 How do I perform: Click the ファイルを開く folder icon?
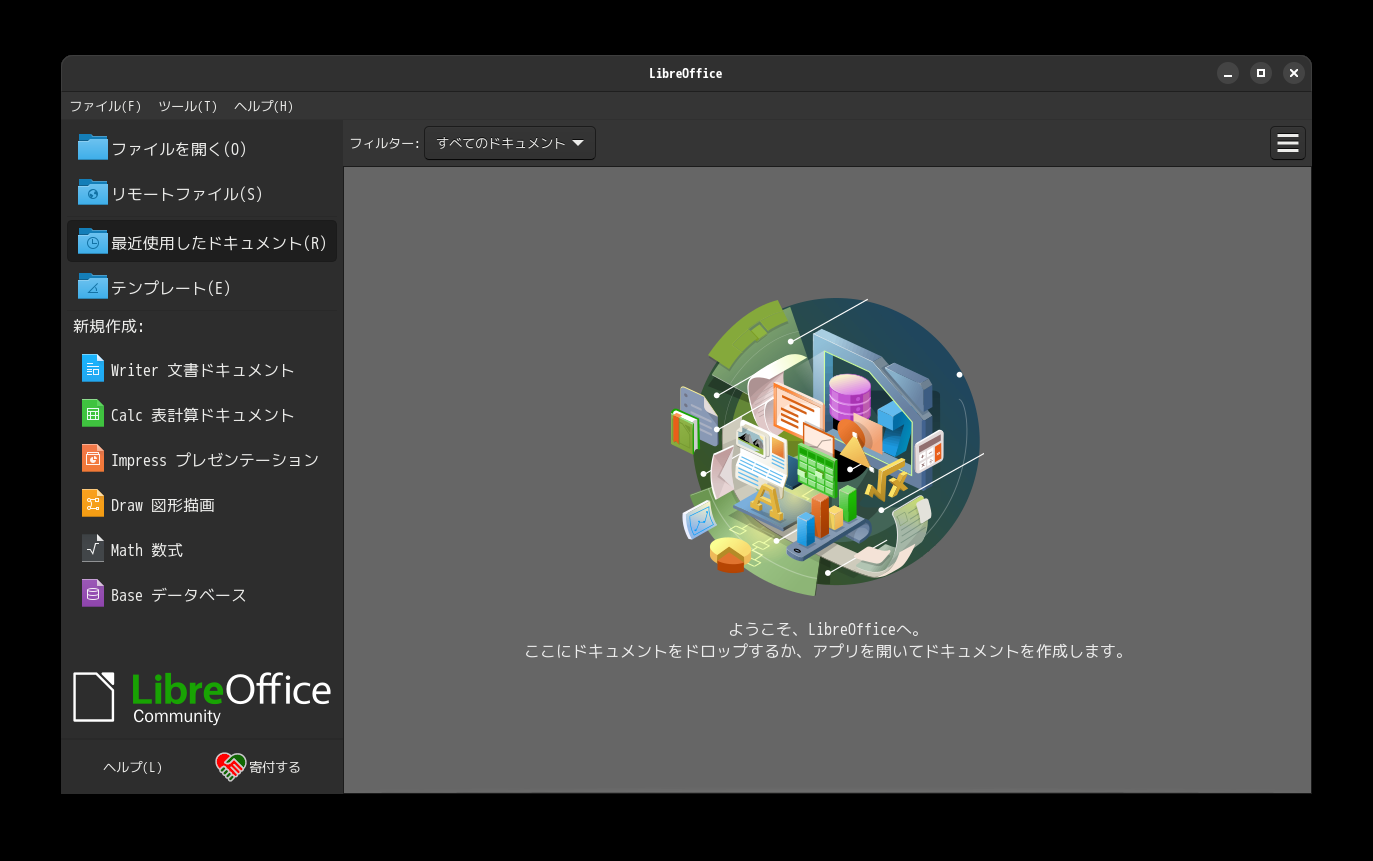click(x=93, y=148)
